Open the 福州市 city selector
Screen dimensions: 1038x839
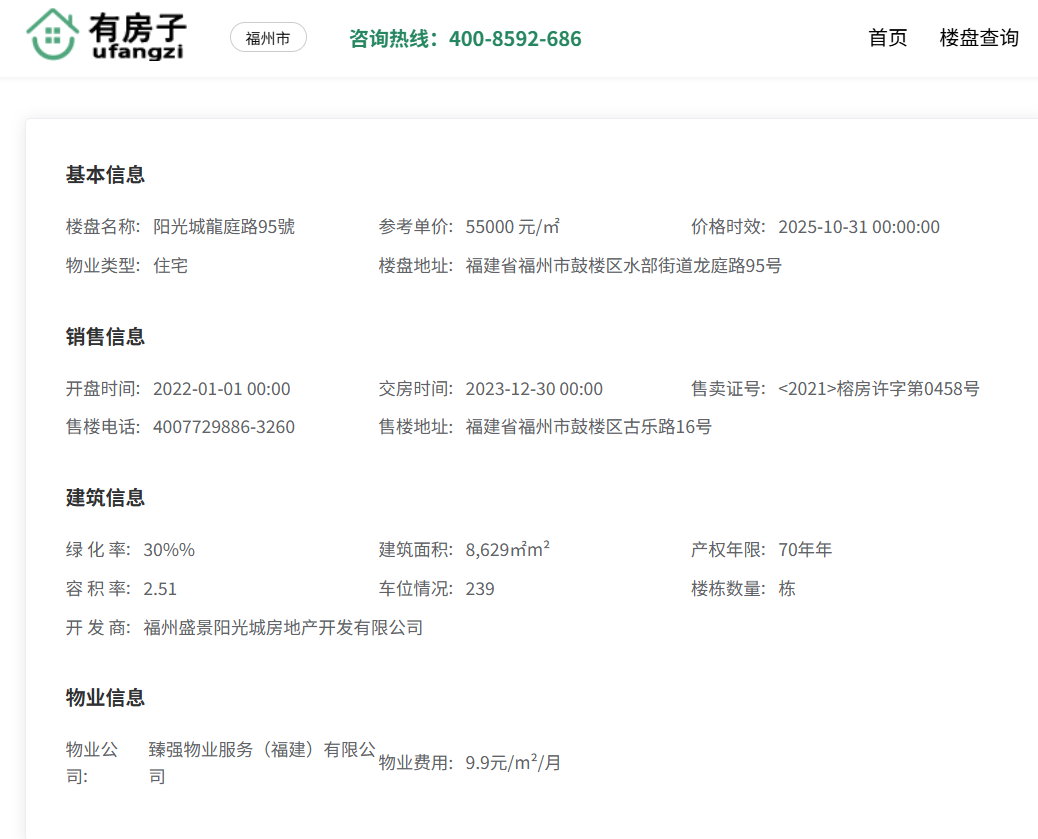[x=268, y=38]
